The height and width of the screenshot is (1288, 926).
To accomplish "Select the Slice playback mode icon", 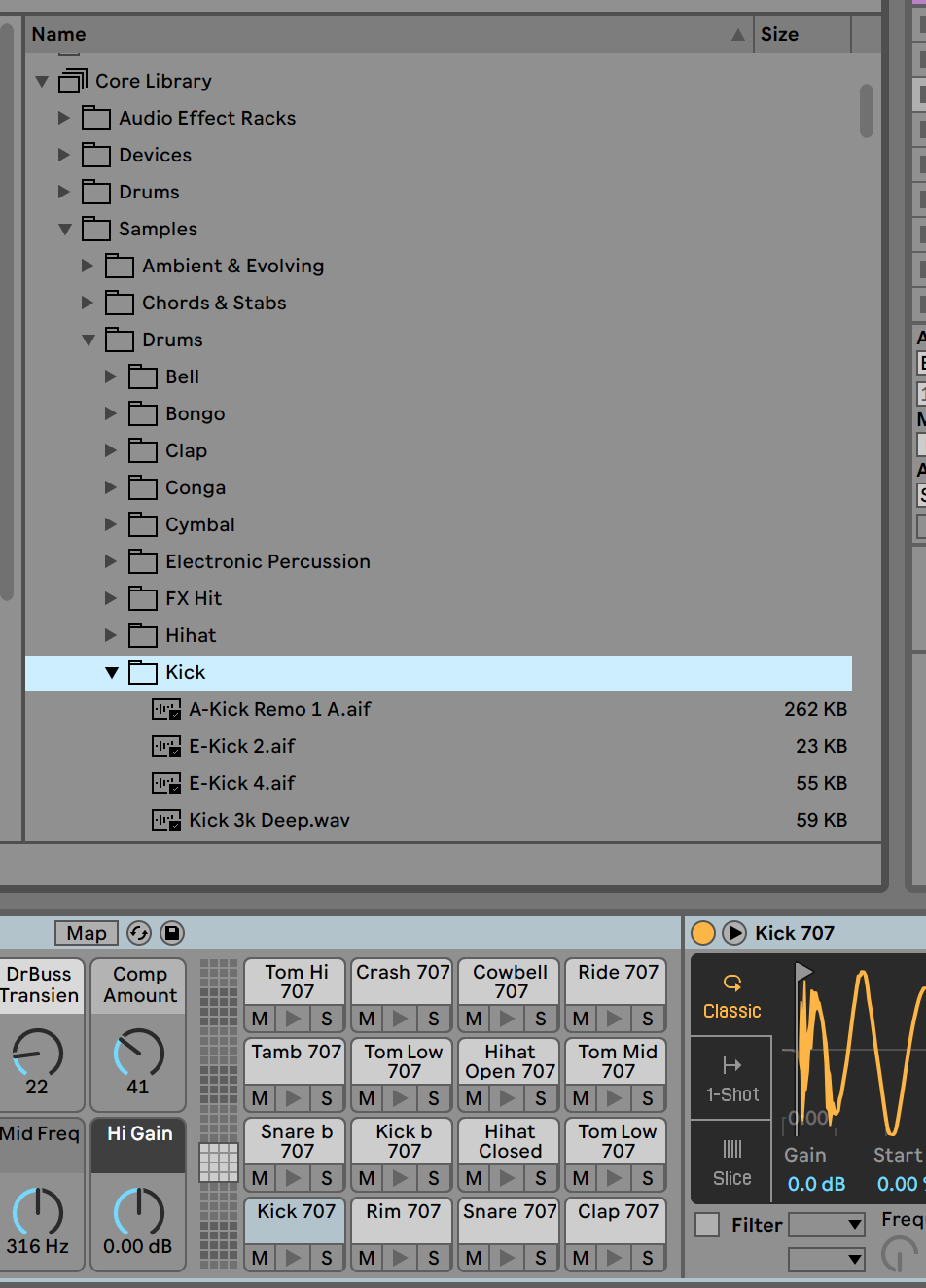I will 731,1149.
